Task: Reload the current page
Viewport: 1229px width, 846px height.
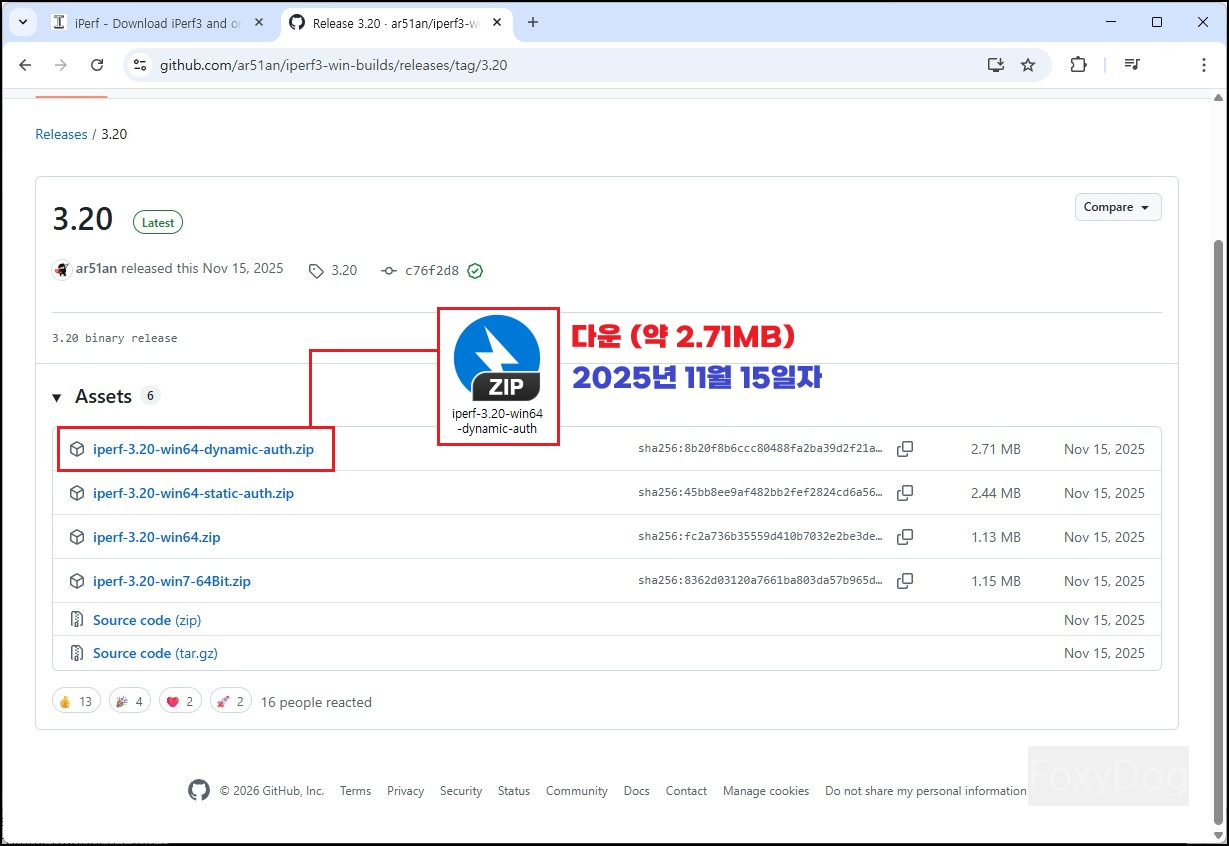Action: pos(97,65)
